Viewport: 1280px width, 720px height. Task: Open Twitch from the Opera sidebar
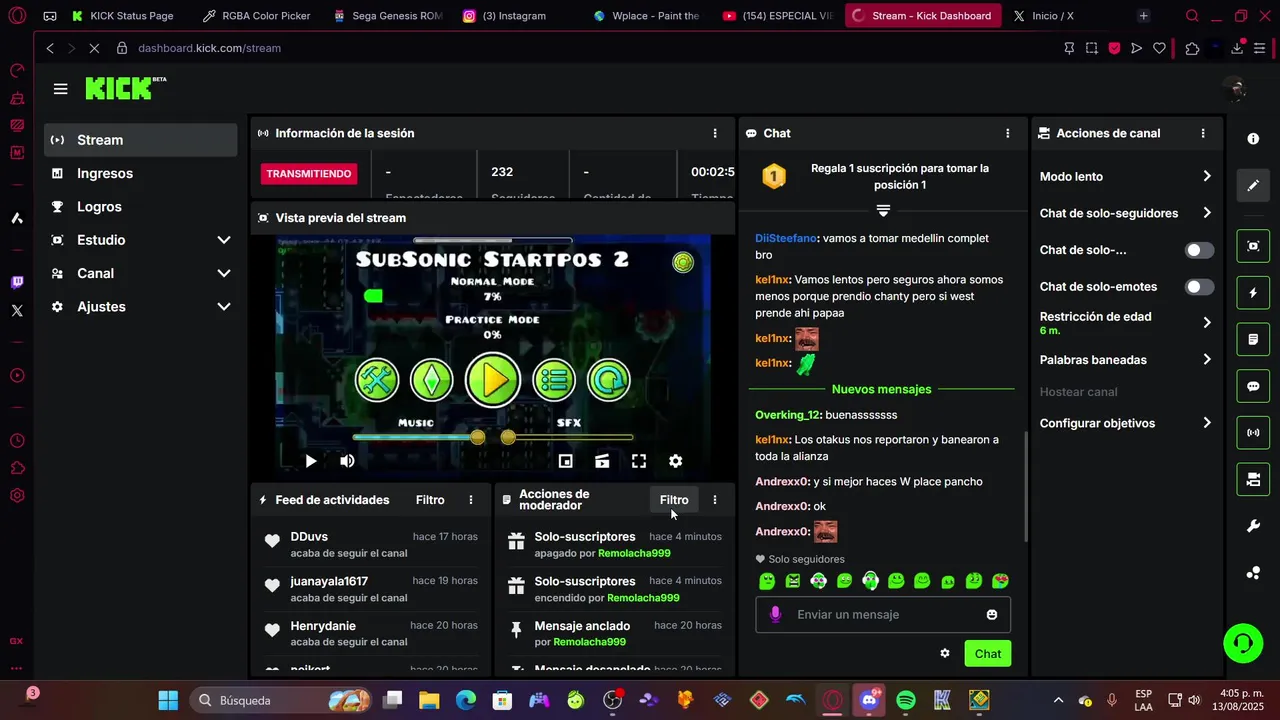(x=17, y=282)
